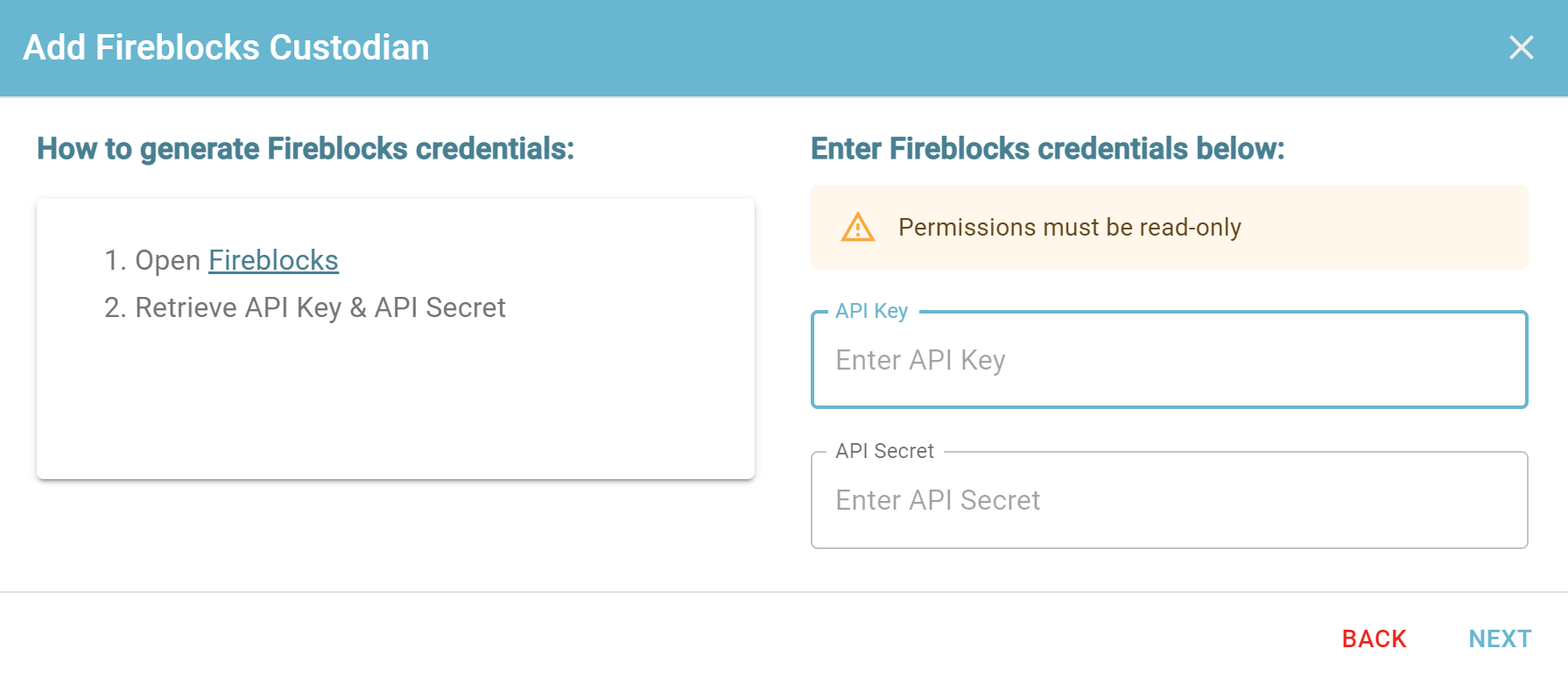
Task: Click the 'Add Fireblocks Custodian' dialog title
Action: (x=226, y=47)
